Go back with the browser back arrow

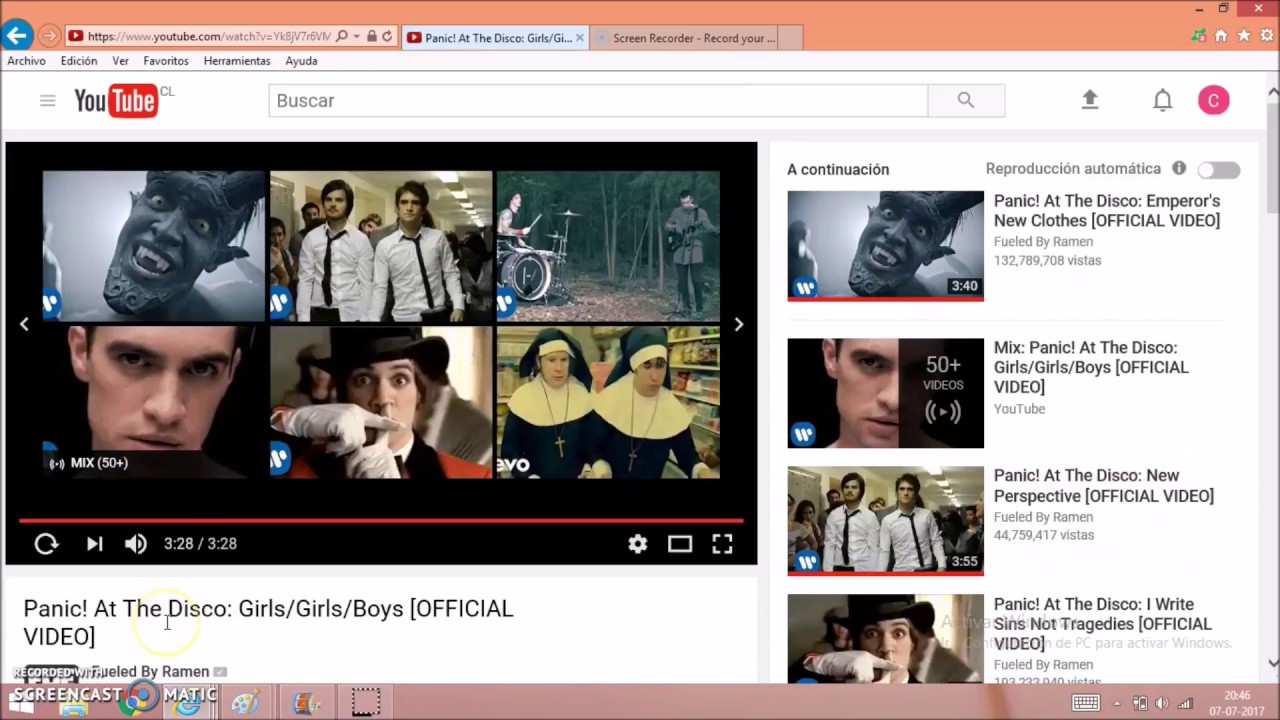coord(16,37)
